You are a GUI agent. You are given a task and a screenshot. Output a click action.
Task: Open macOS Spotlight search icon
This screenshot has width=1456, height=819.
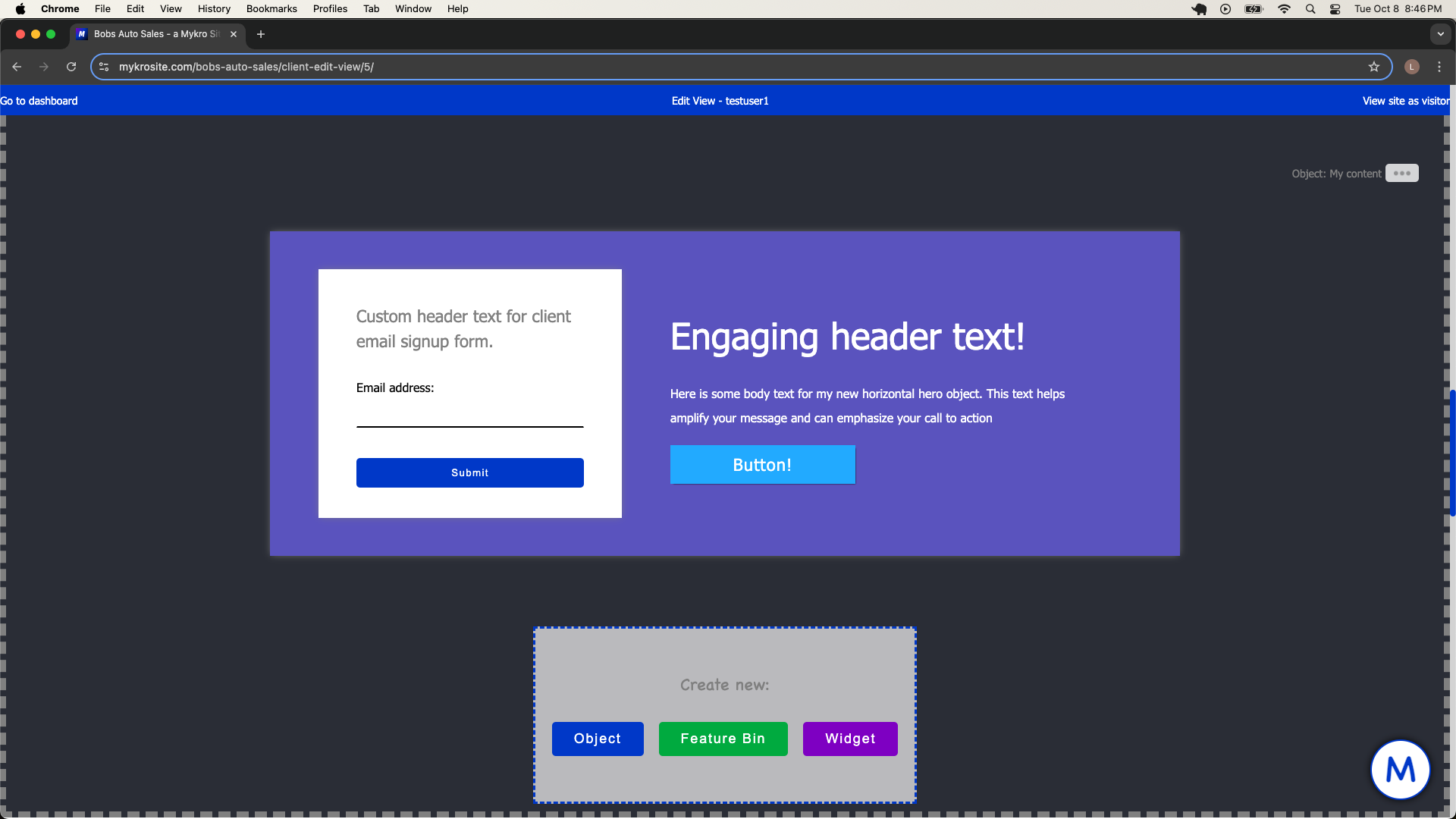[x=1310, y=9]
